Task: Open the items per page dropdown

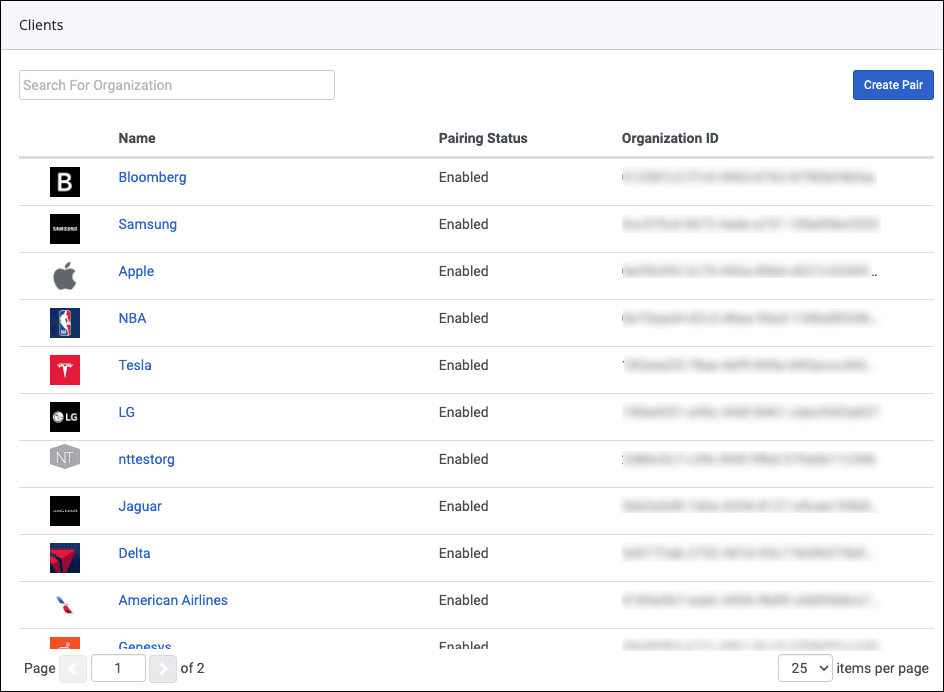Action: pos(805,667)
